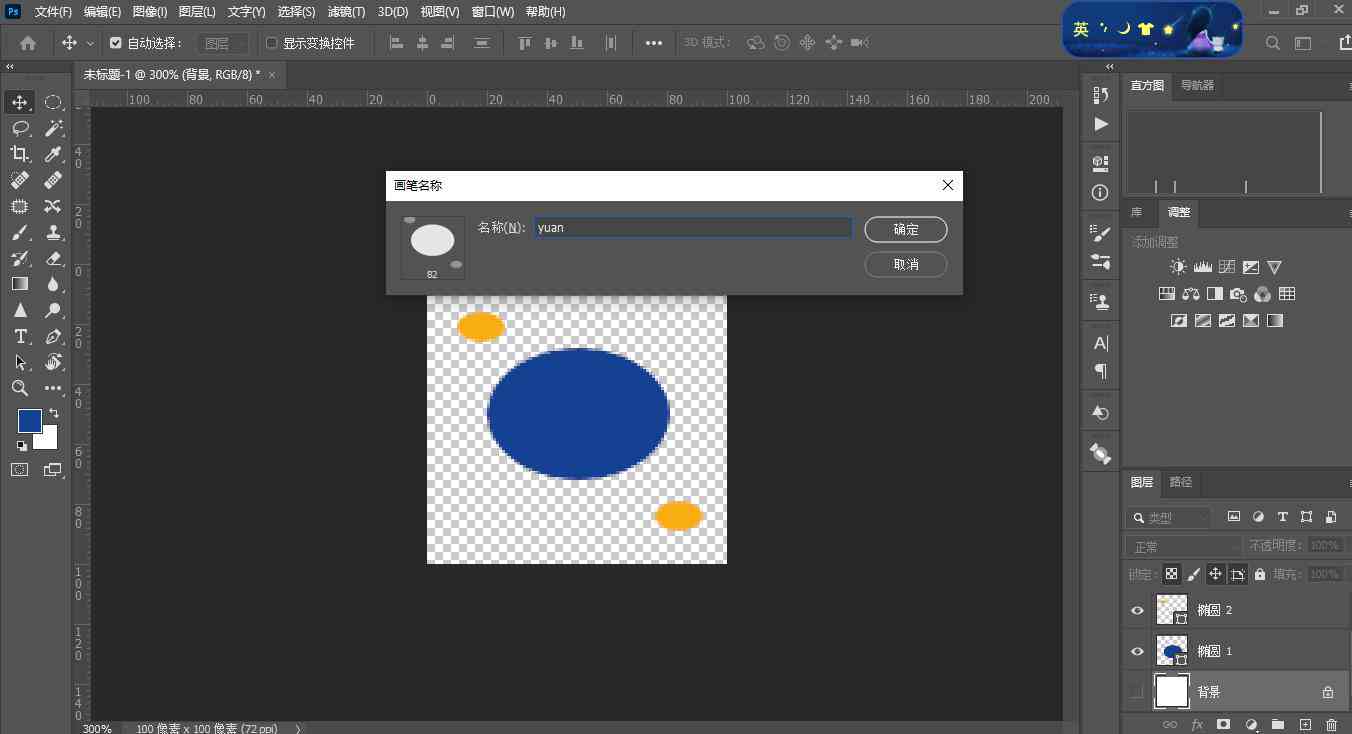1352x734 pixels.
Task: Delete layer with trash icon
Action: (x=1331, y=724)
